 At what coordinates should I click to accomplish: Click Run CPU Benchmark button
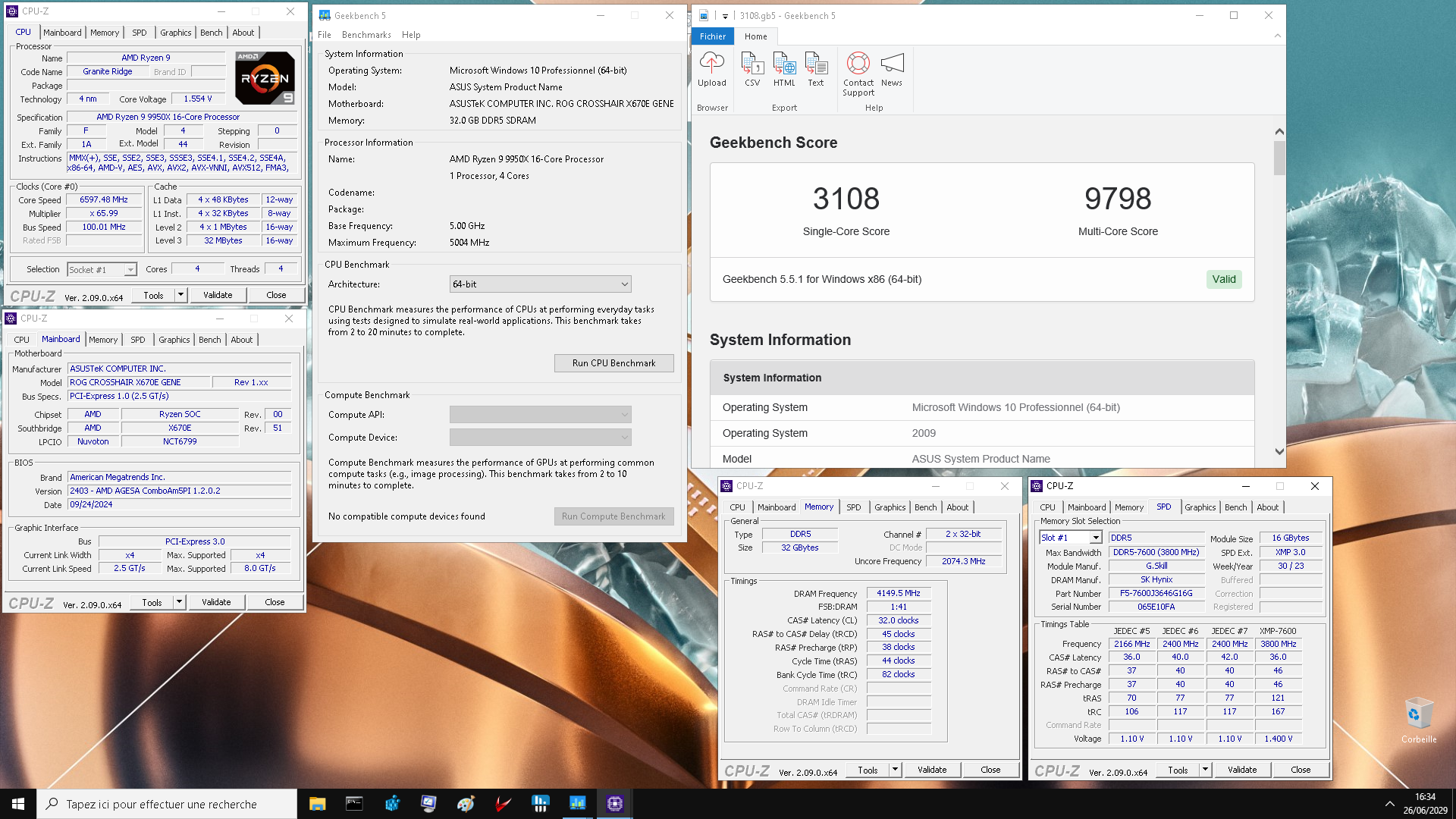click(x=613, y=363)
